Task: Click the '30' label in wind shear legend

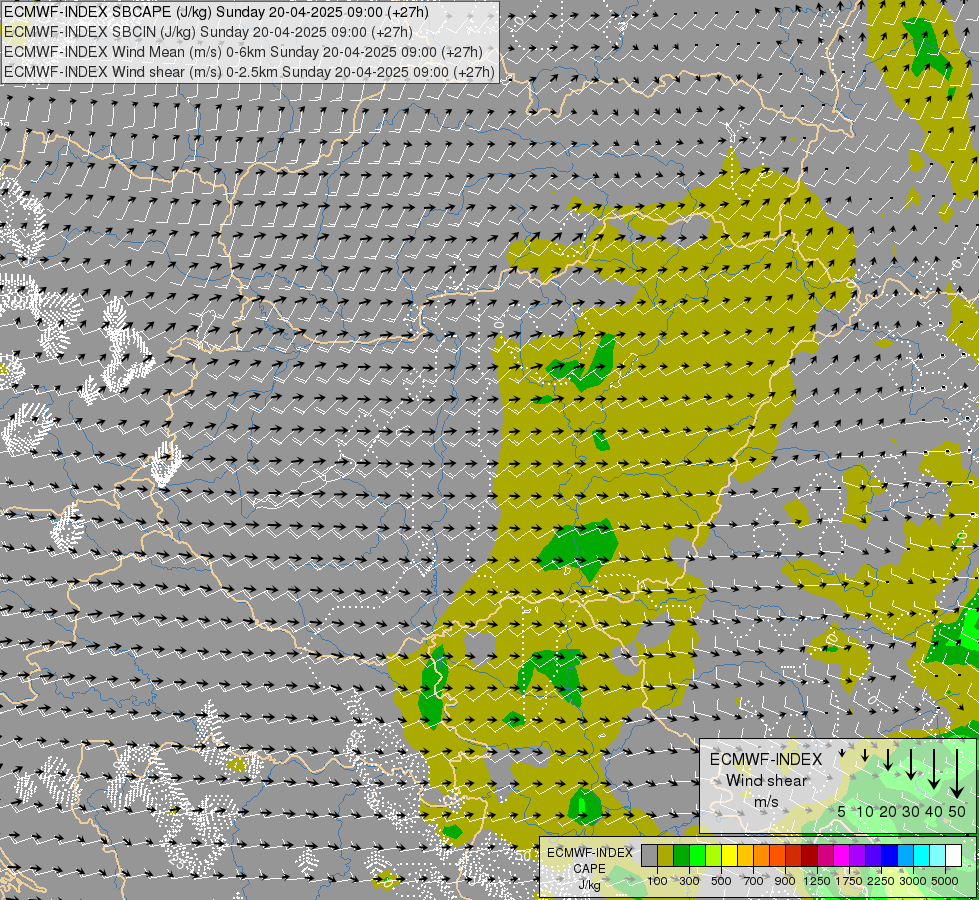Action: pyautogui.click(x=910, y=812)
